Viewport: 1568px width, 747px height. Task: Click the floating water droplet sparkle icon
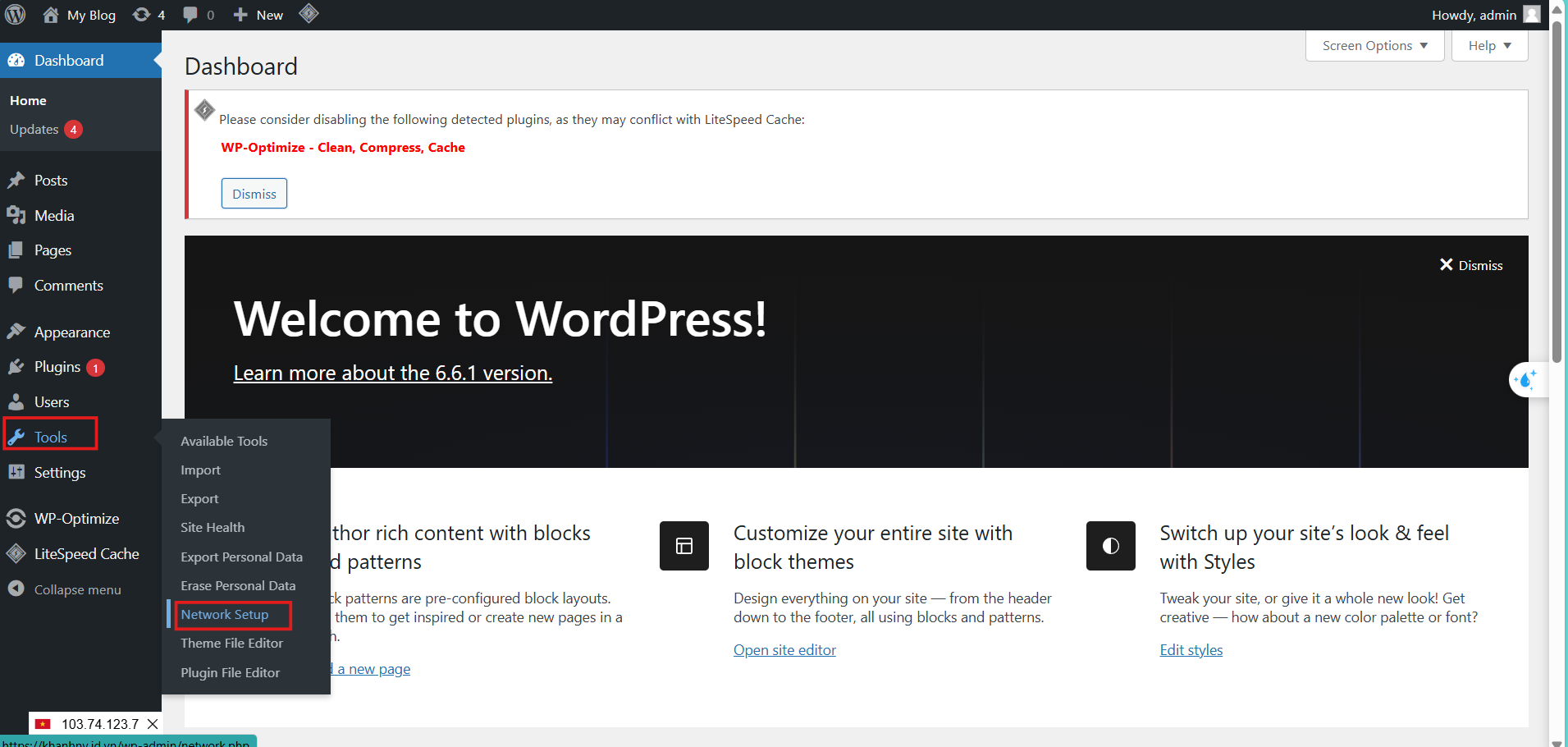coord(1525,380)
